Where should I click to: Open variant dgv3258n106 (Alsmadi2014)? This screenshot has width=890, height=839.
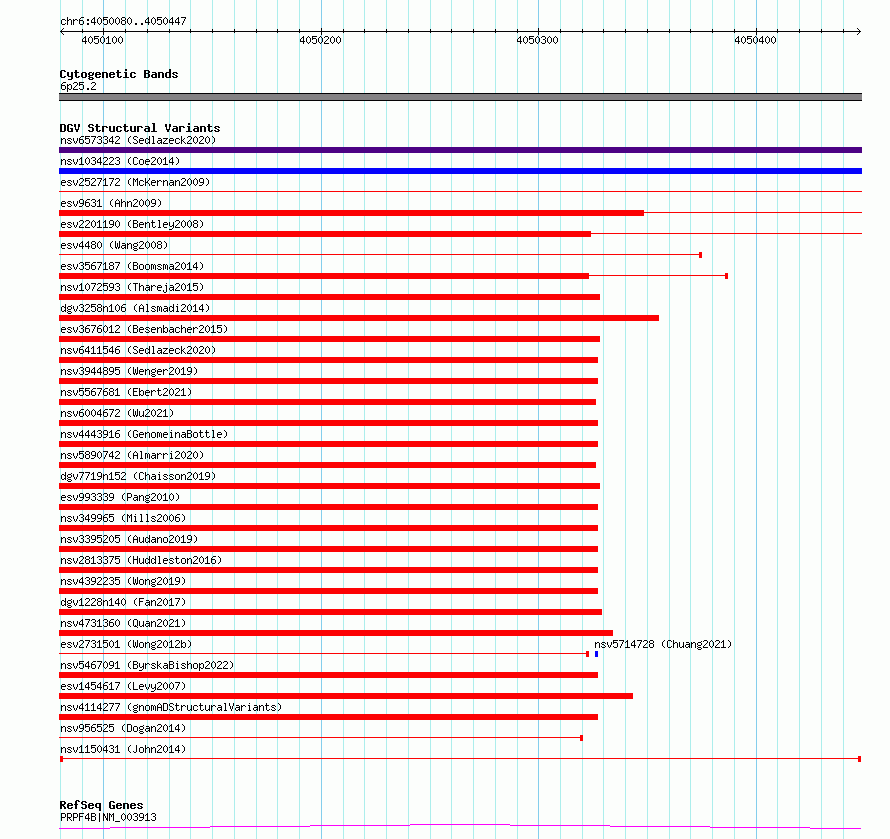point(135,308)
